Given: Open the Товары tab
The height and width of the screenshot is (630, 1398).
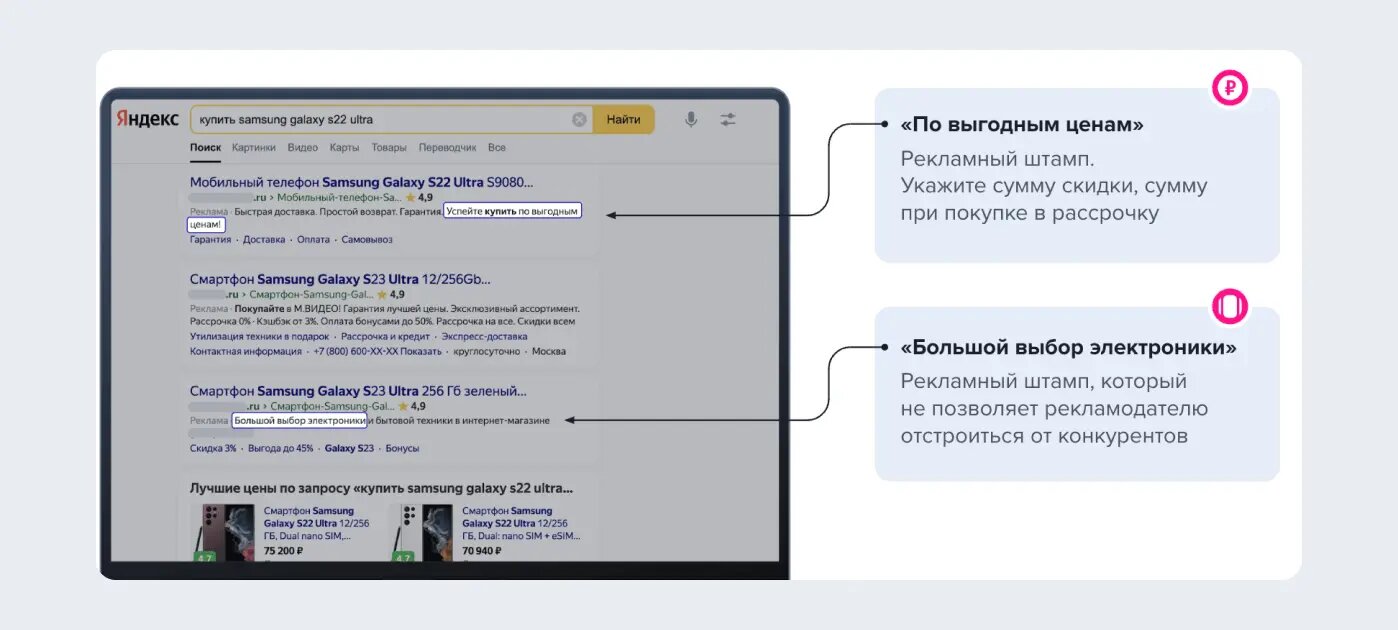Looking at the screenshot, I should coord(389,148).
